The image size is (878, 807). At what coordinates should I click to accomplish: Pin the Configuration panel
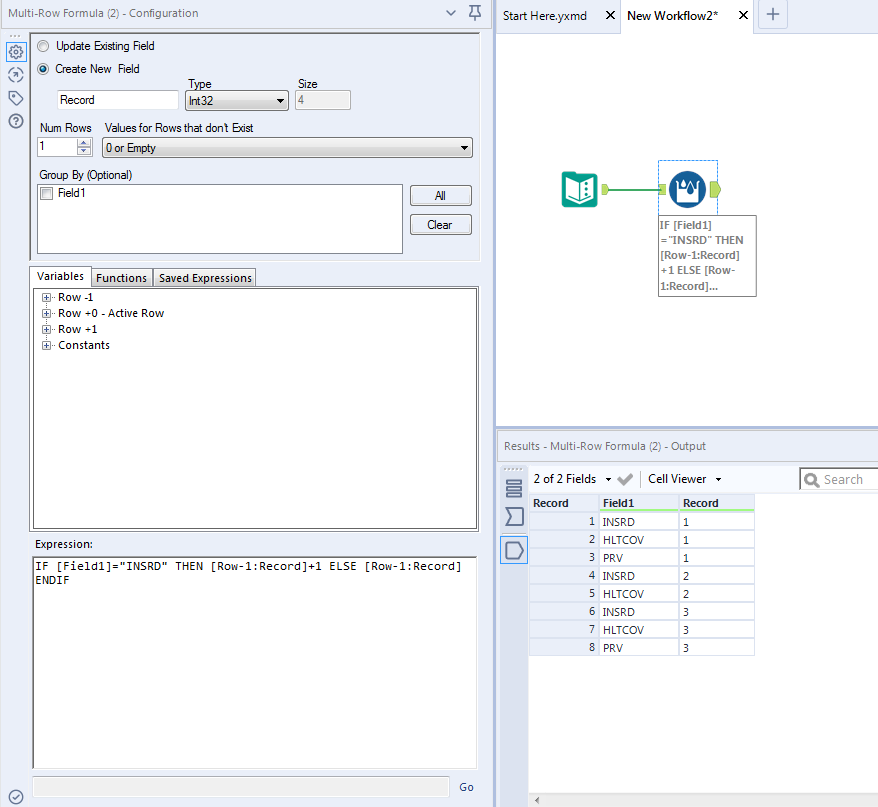(x=475, y=13)
